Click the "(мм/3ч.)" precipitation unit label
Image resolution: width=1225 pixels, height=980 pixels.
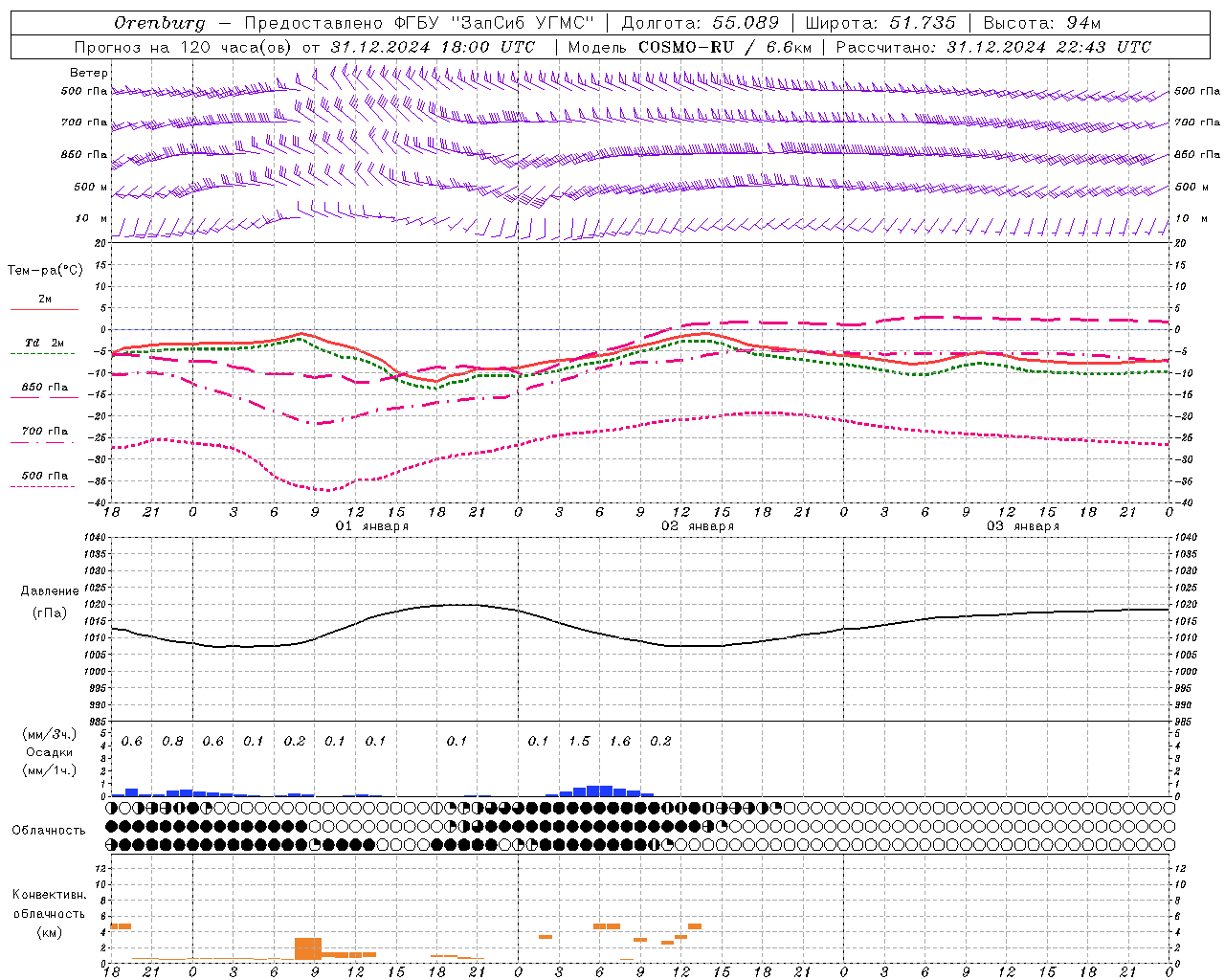50,734
